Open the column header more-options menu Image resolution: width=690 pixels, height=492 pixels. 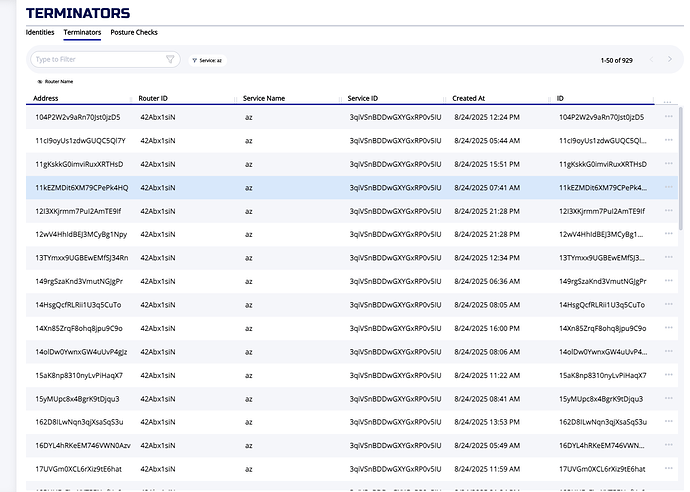[x=667, y=99]
